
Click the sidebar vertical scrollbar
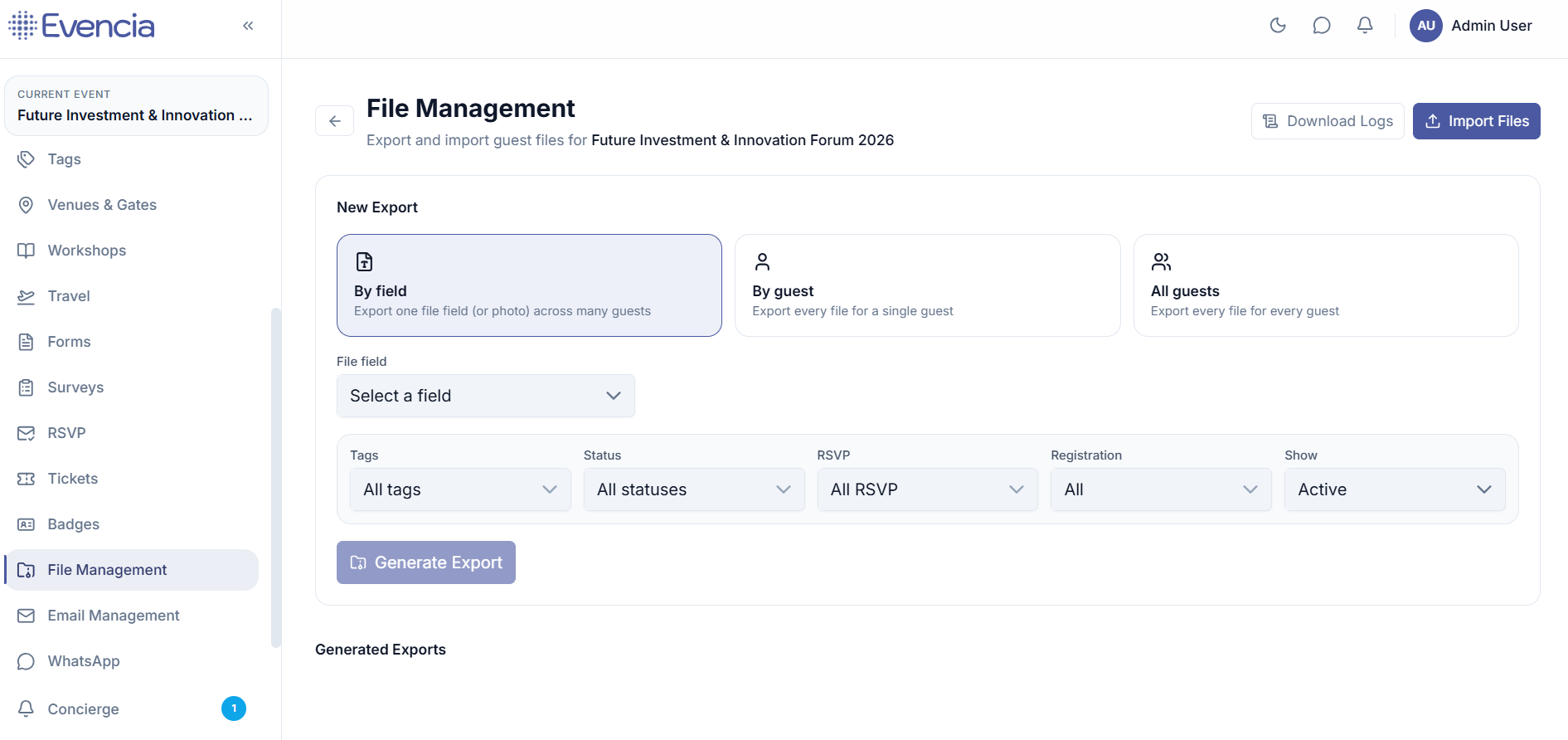click(276, 477)
